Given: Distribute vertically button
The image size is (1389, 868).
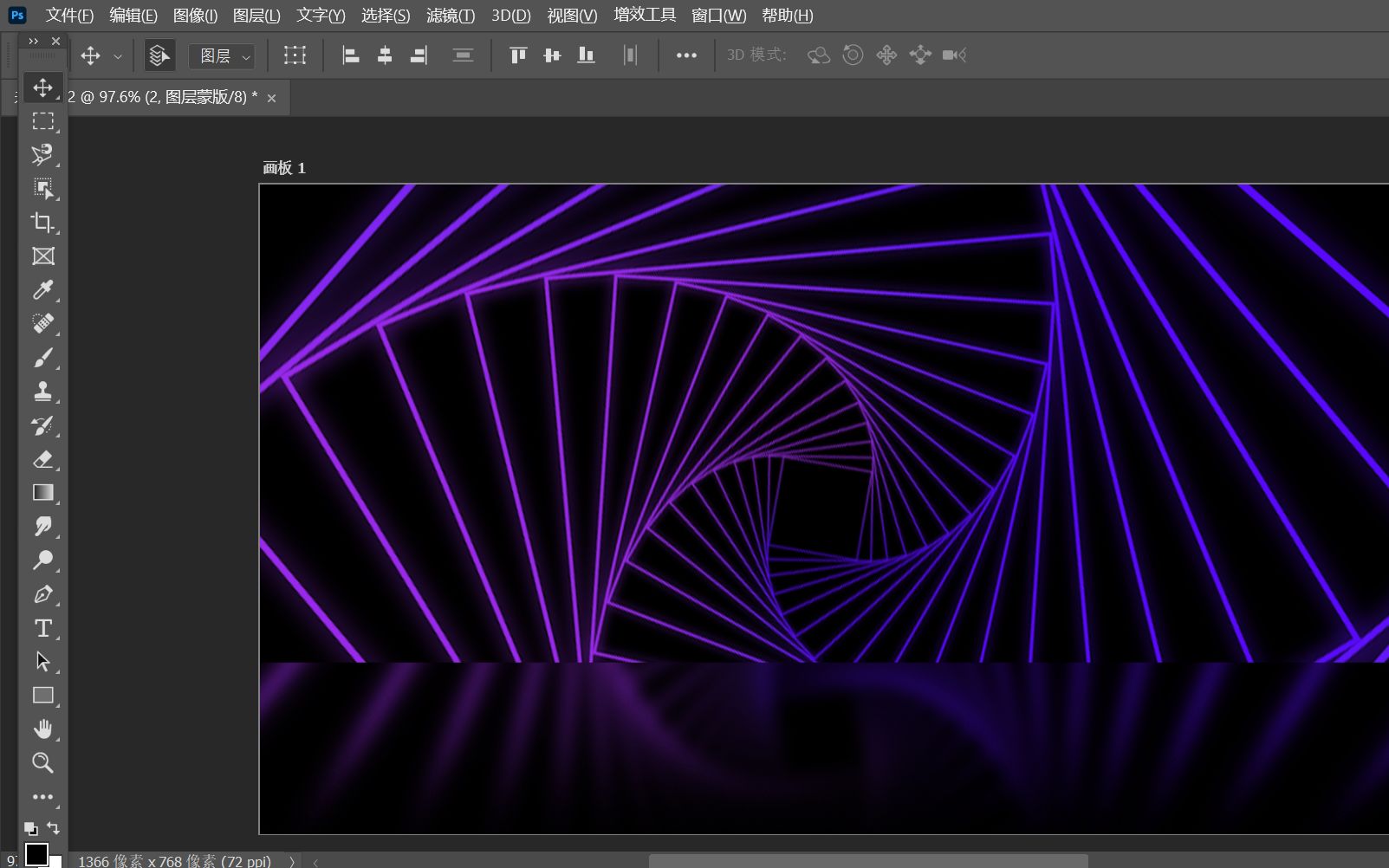Looking at the screenshot, I should tap(463, 55).
